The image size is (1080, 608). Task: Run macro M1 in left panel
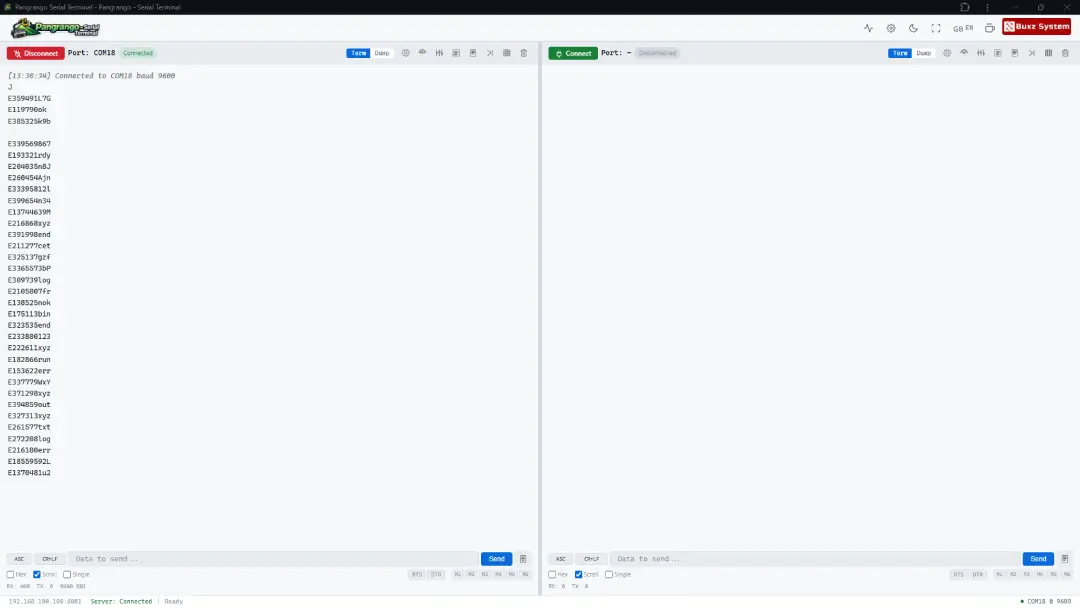(x=458, y=574)
